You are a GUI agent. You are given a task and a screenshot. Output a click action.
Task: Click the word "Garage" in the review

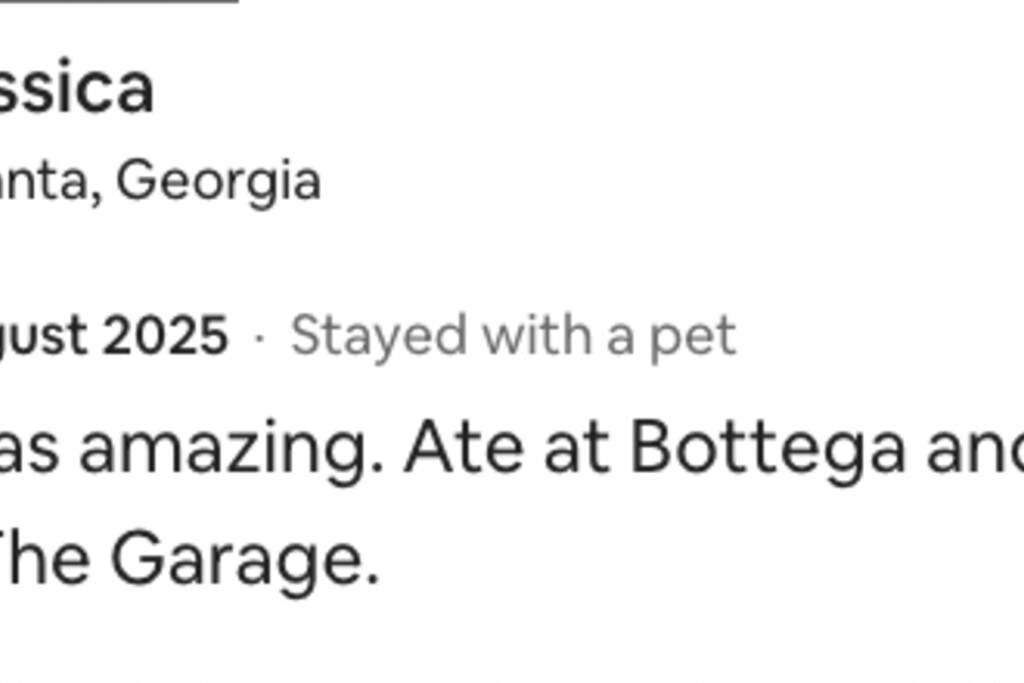[243, 560]
